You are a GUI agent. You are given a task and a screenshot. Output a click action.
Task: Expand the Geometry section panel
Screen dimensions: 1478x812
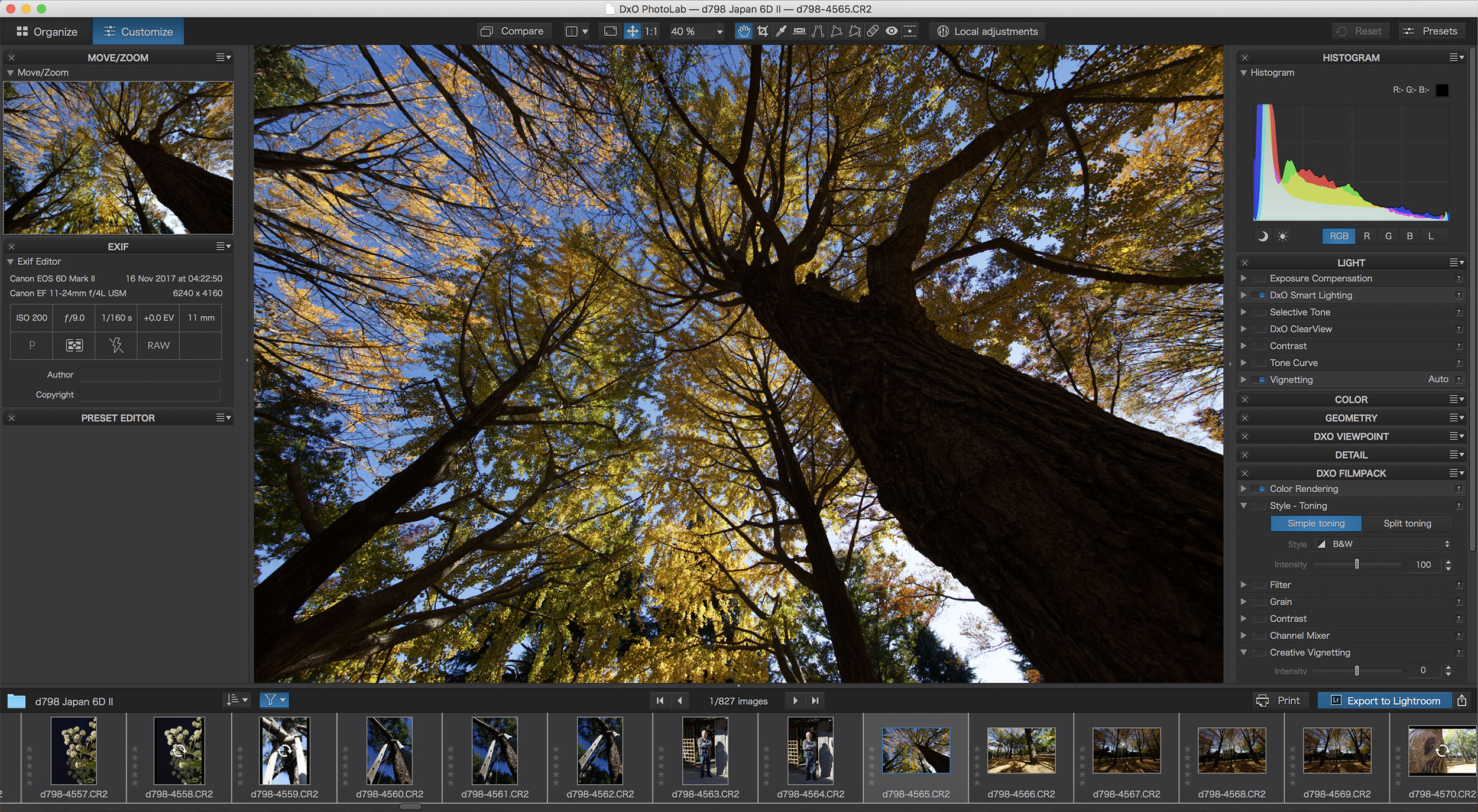[1351, 418]
